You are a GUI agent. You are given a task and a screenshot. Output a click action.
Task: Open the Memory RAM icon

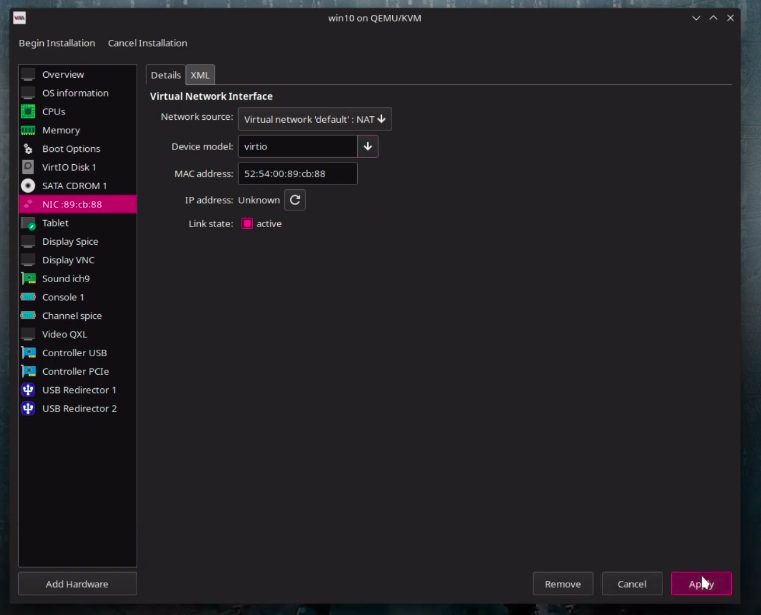(28, 130)
